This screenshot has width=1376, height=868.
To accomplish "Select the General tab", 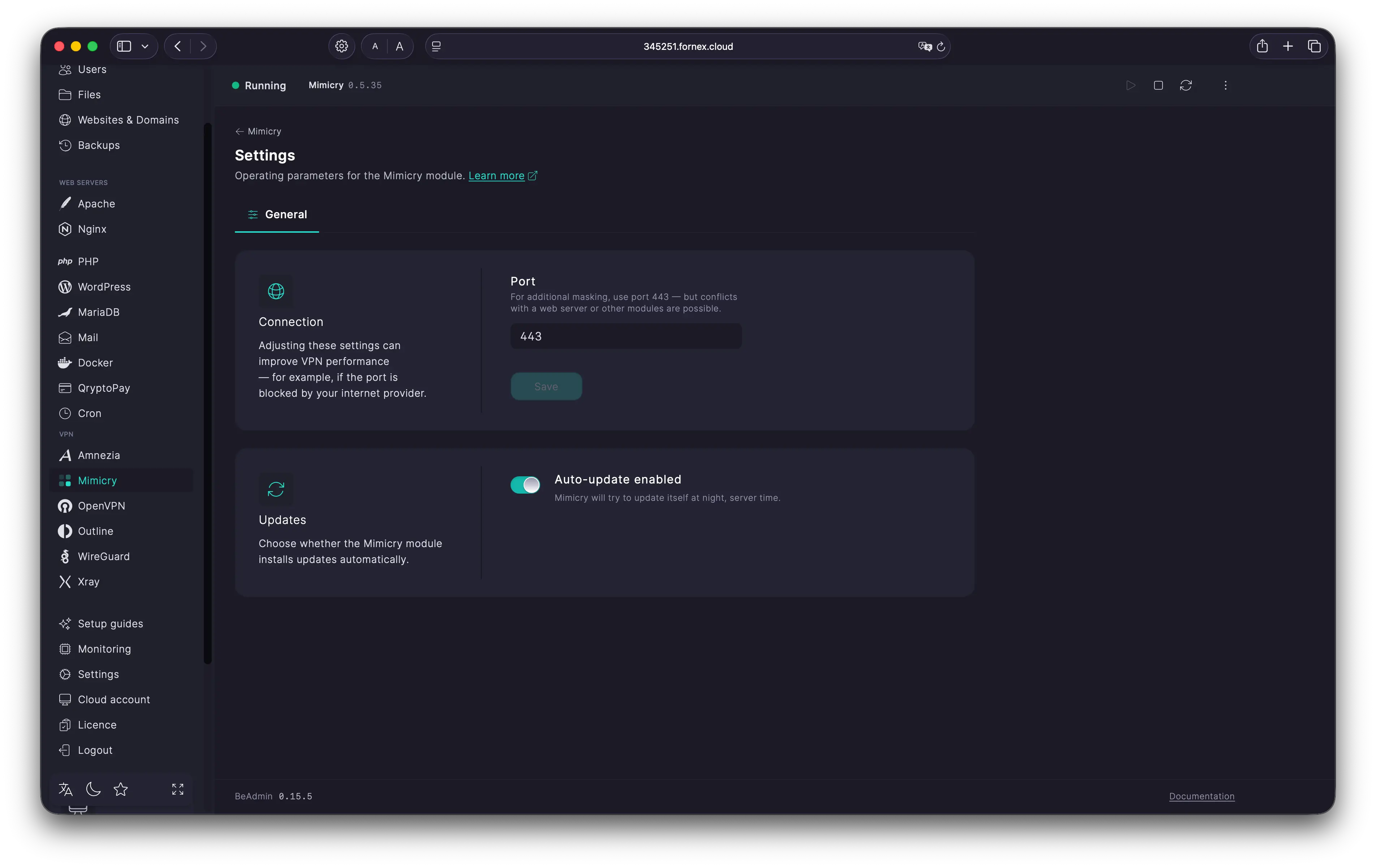I will click(x=277, y=214).
